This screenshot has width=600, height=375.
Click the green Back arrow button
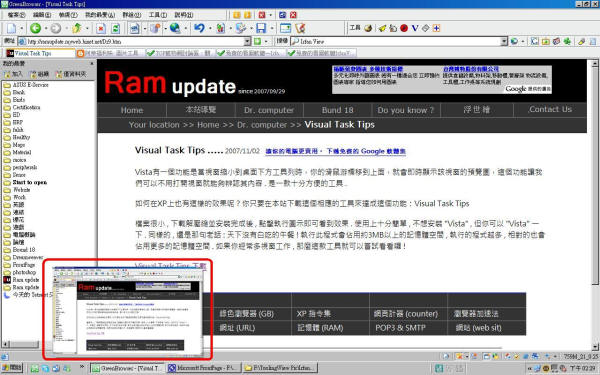tap(36, 28)
